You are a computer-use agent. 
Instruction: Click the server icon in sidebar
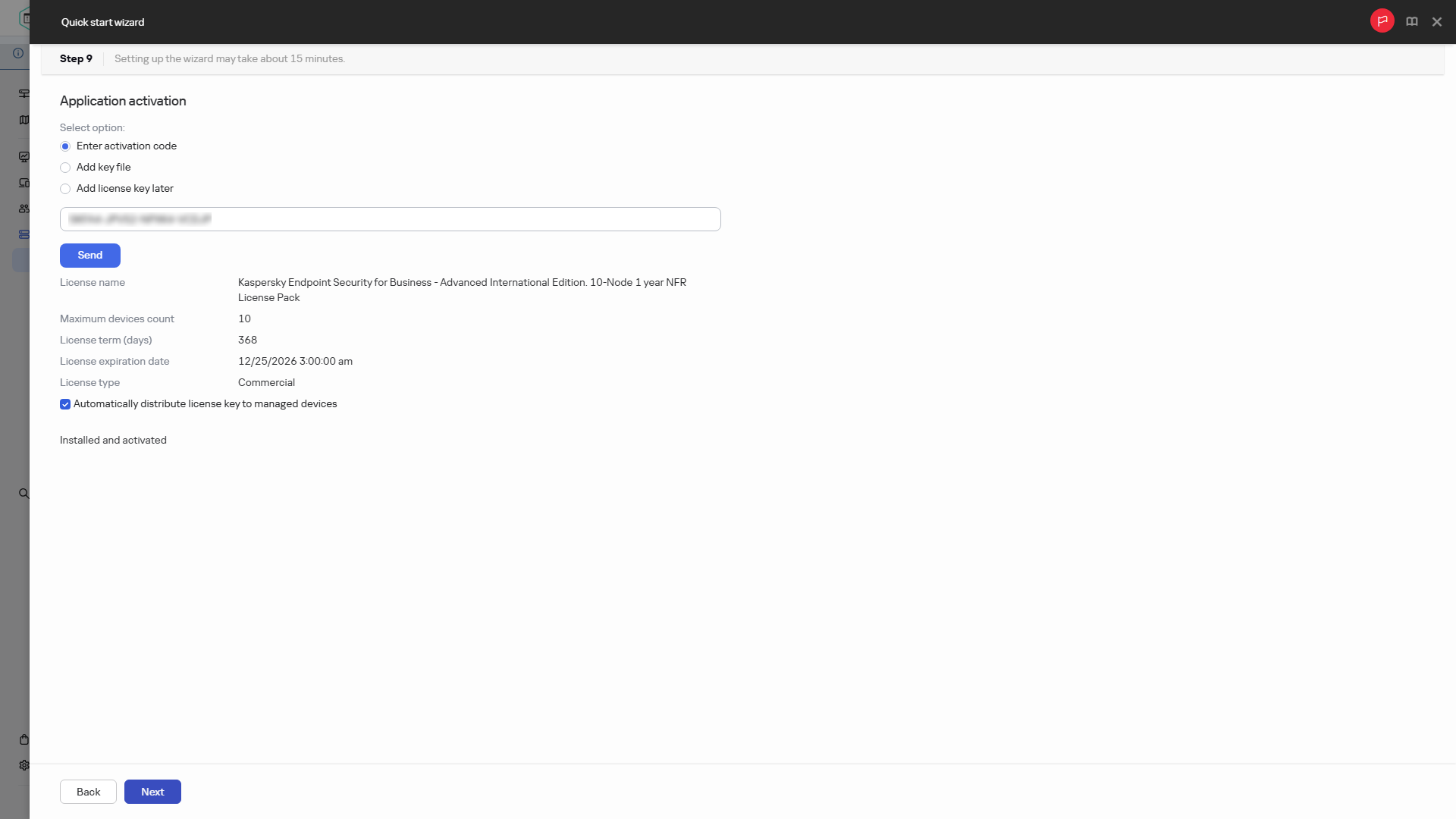(x=24, y=234)
